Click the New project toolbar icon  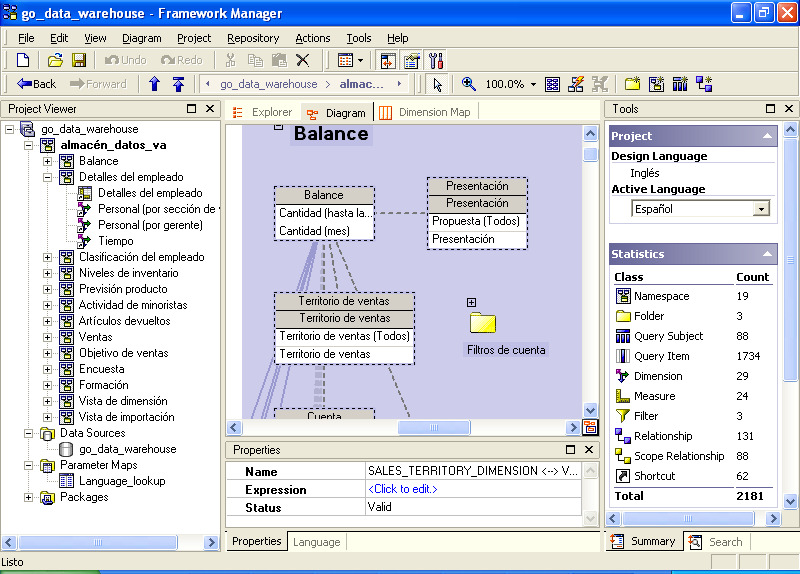click(x=23, y=60)
